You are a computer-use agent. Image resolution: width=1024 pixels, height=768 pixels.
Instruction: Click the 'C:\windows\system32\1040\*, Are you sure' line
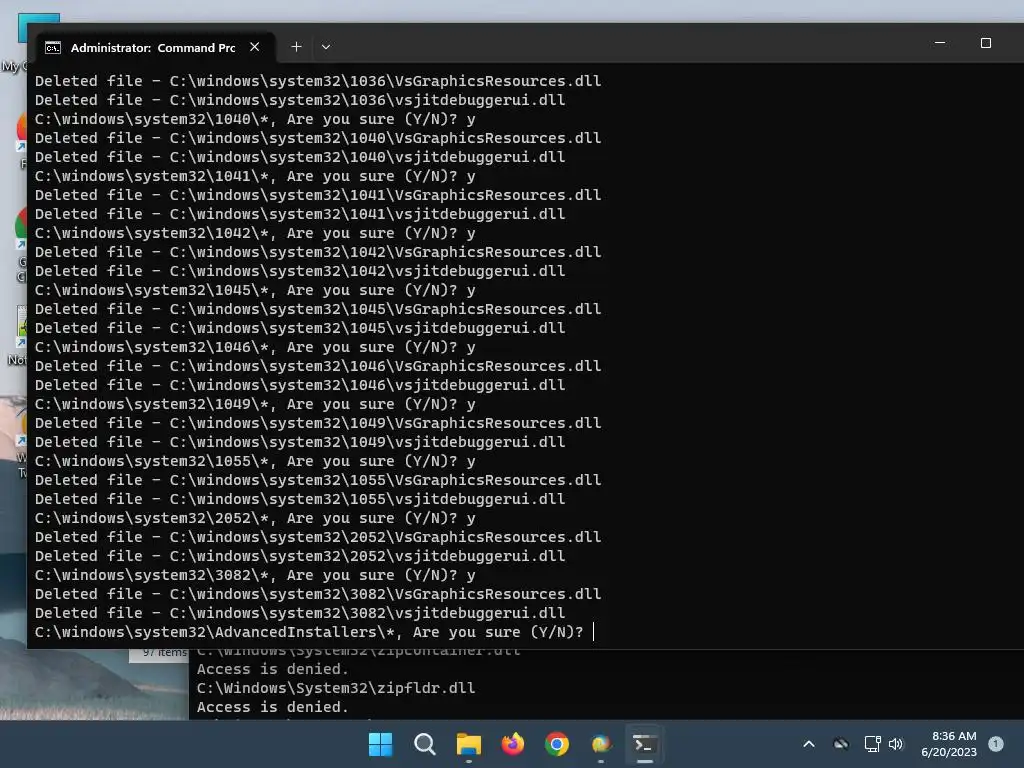(x=255, y=119)
